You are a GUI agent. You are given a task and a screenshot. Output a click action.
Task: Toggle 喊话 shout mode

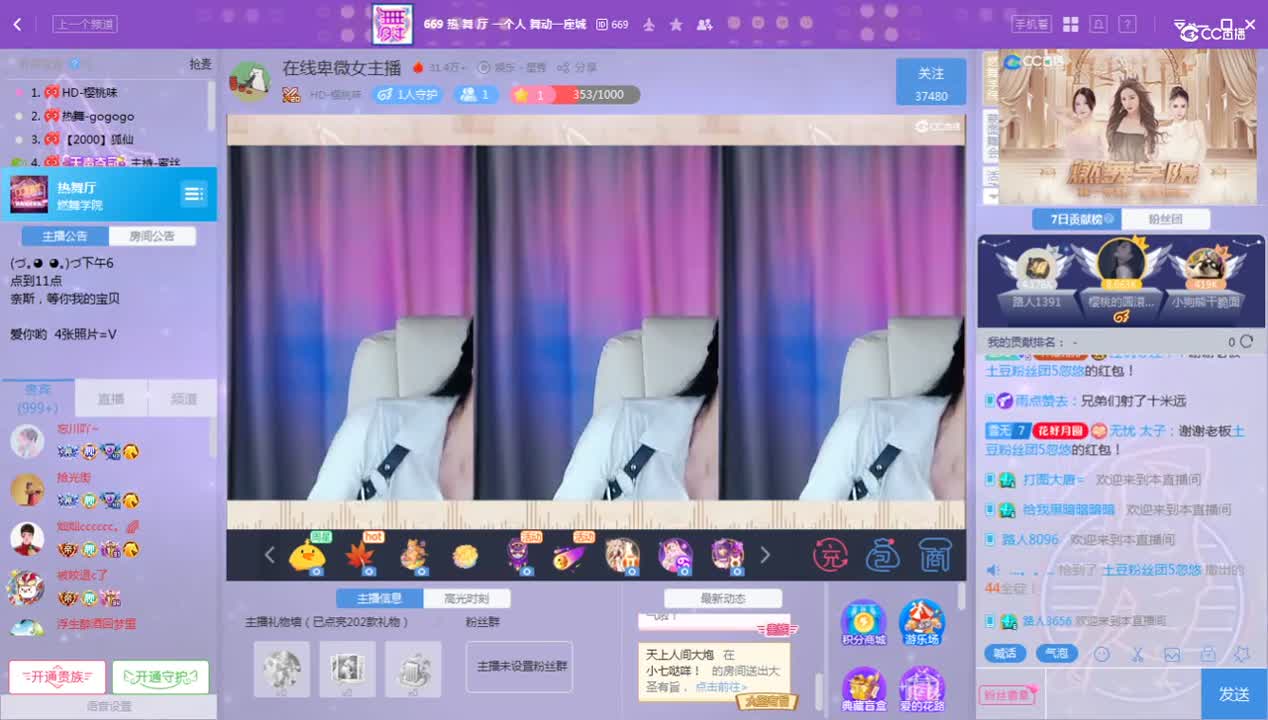(x=1004, y=653)
